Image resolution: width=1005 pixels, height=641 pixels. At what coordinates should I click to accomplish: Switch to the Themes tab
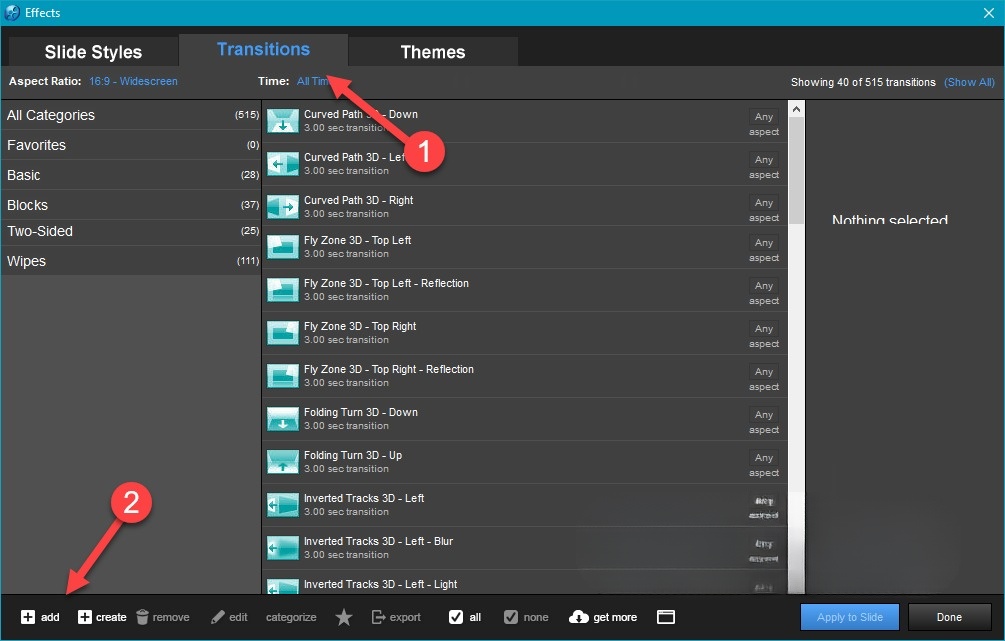pyautogui.click(x=433, y=52)
